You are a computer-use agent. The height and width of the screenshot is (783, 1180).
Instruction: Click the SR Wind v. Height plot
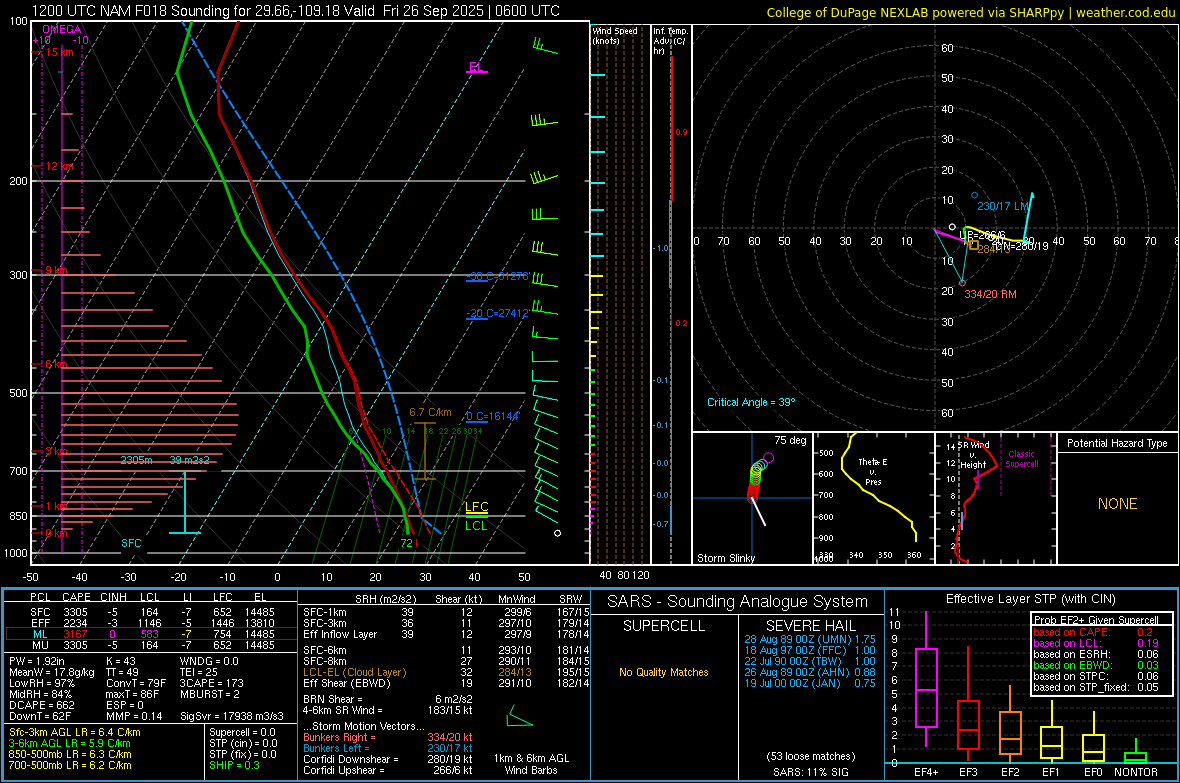coord(995,498)
